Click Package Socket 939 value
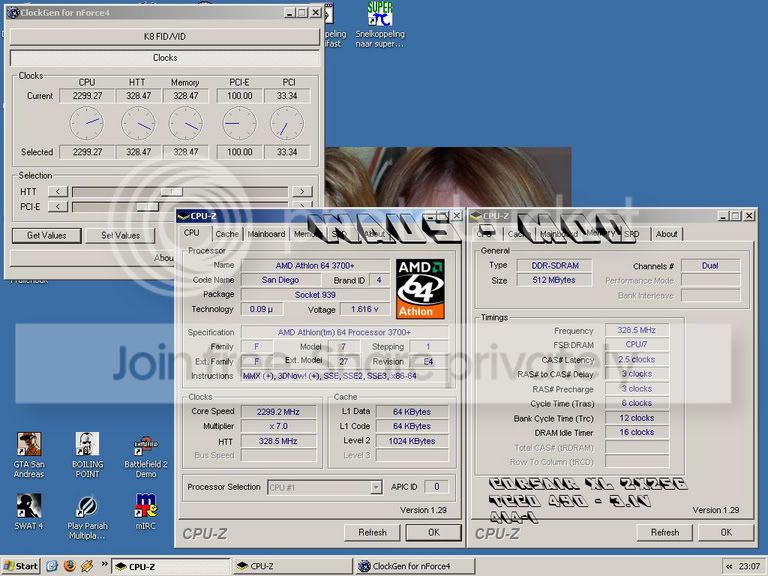Screen dimensions: 768x576 [315, 295]
